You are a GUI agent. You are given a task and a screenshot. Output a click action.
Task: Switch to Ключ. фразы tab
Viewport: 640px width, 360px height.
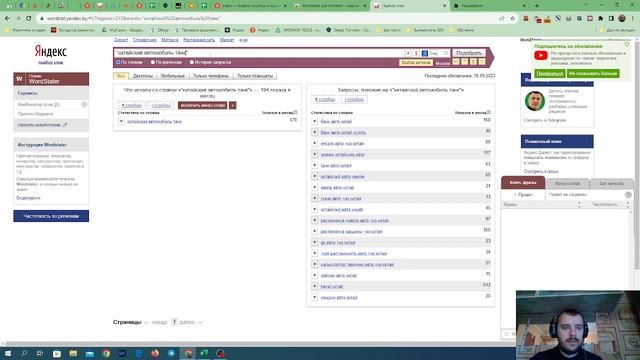(523, 183)
